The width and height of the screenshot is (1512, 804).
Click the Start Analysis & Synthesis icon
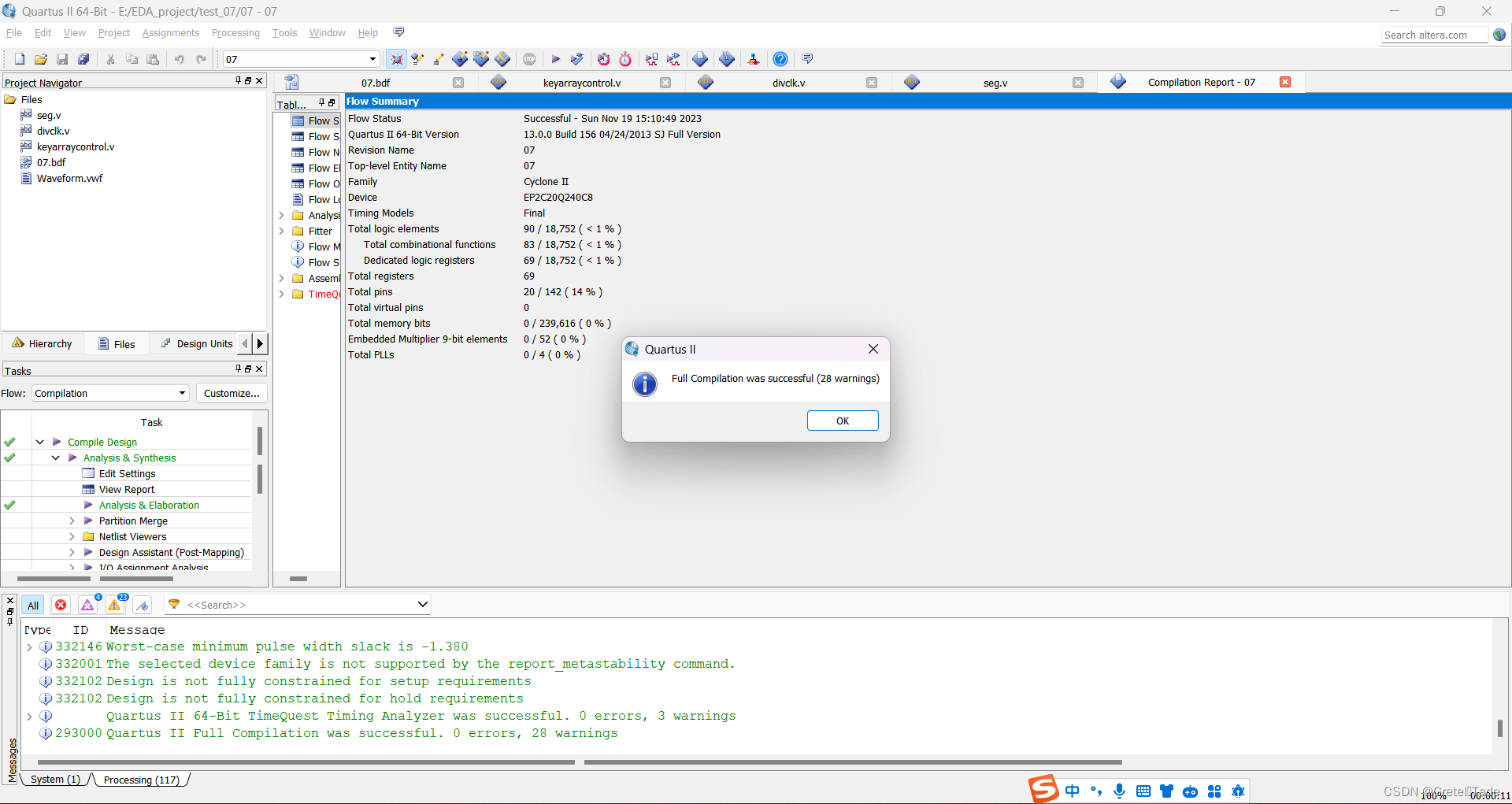(x=577, y=59)
